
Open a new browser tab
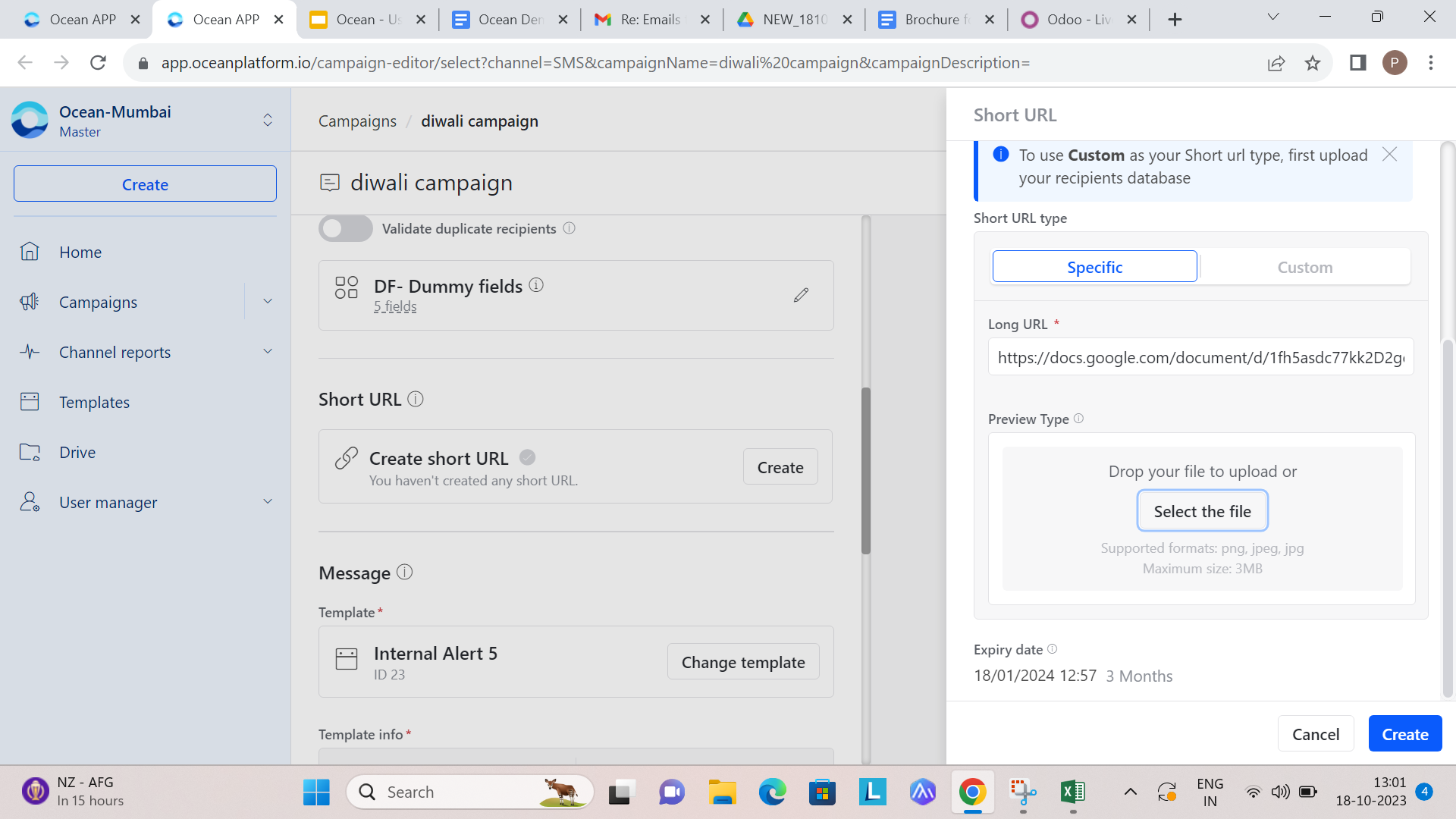pyautogui.click(x=1175, y=20)
